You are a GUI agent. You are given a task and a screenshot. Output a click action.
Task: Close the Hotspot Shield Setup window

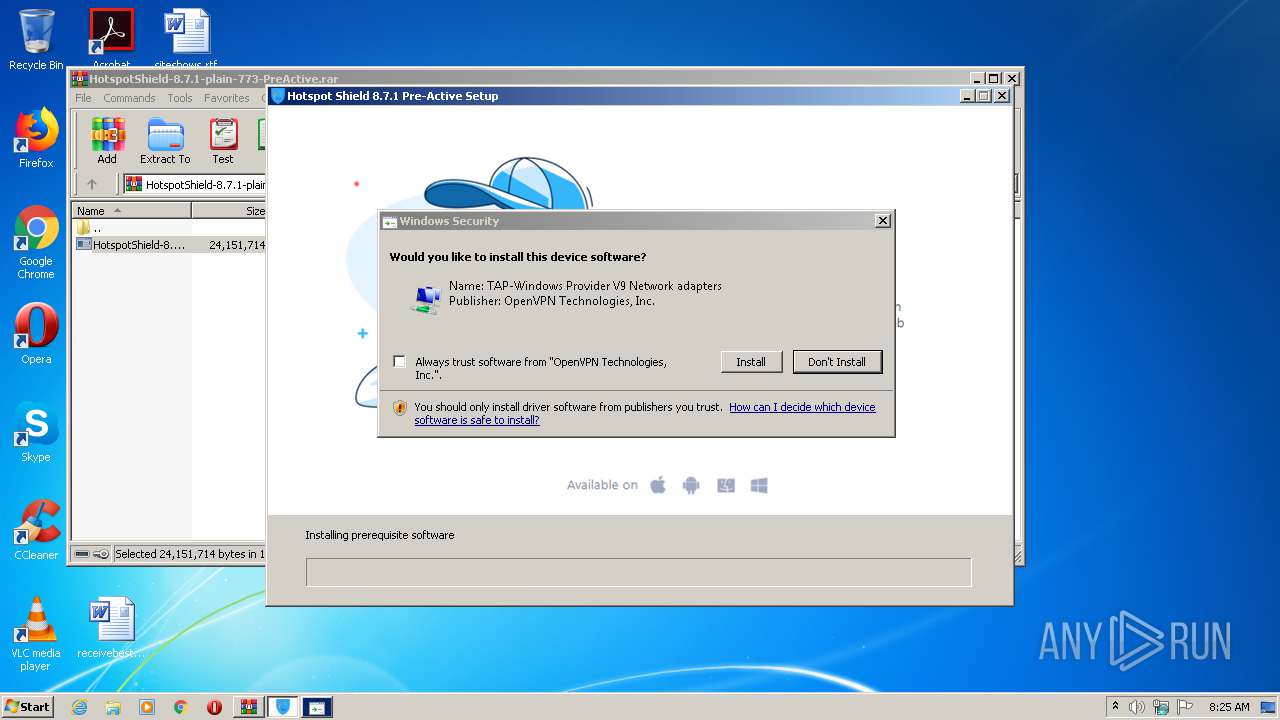point(1003,96)
